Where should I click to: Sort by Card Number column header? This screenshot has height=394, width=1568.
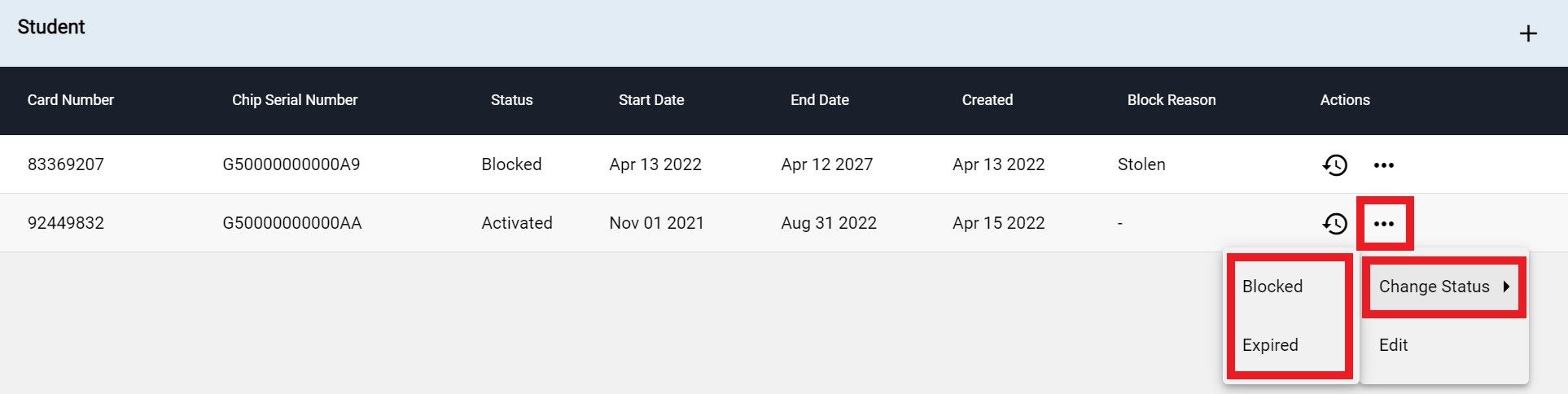point(71,100)
